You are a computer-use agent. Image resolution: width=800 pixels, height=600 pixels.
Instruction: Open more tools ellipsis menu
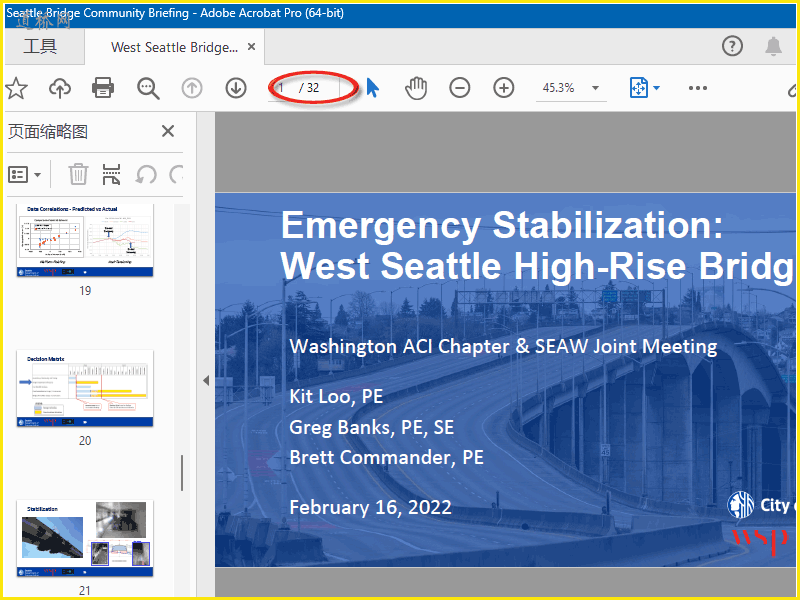697,88
